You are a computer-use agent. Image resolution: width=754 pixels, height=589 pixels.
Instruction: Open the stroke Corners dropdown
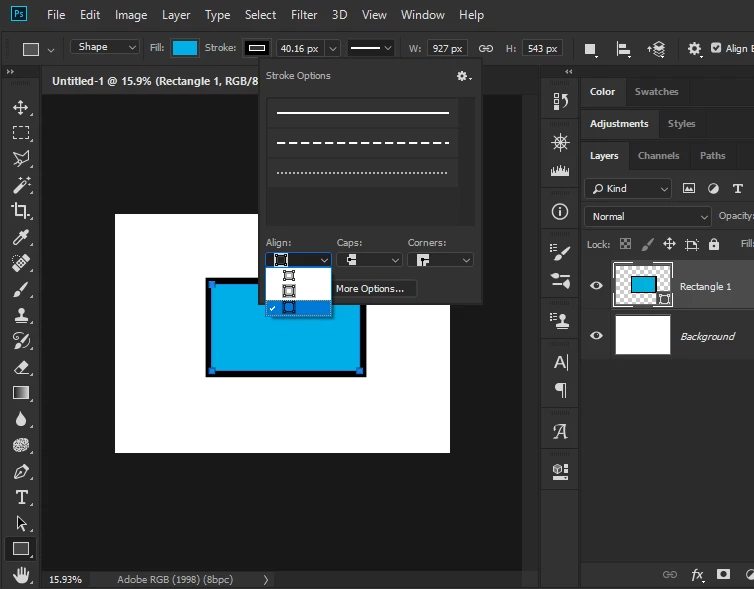pos(440,260)
